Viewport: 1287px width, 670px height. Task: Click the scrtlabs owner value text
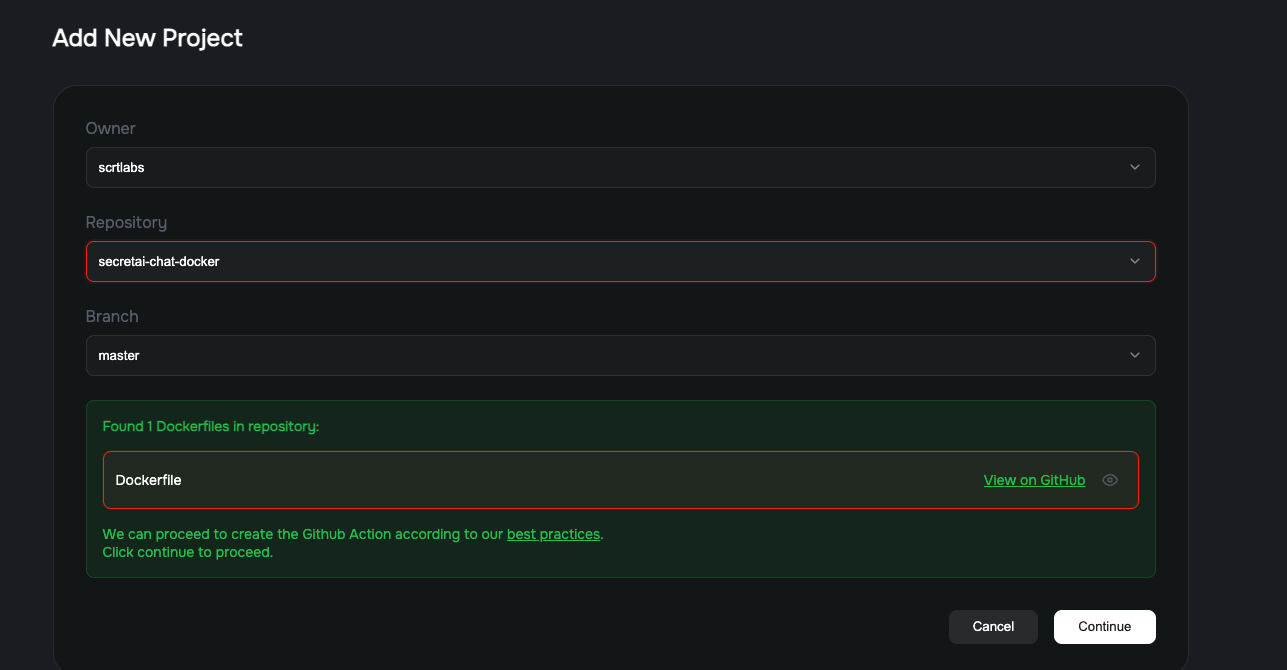tap(121, 167)
